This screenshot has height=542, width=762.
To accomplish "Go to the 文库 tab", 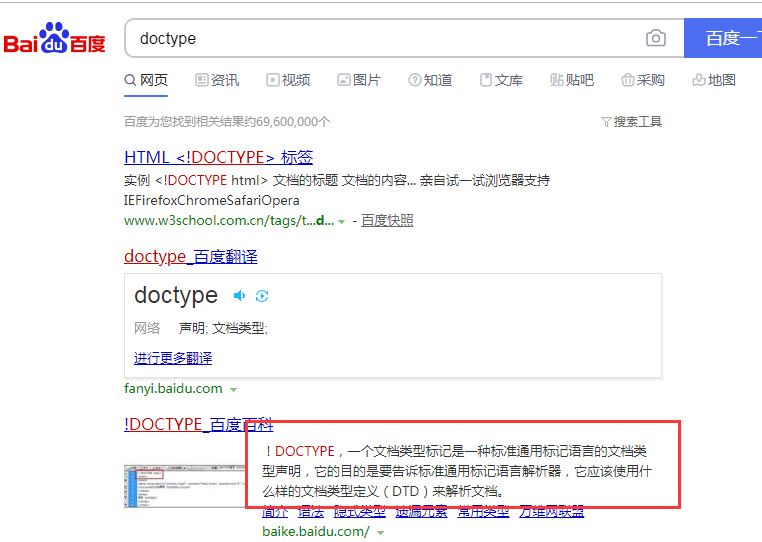I will [x=501, y=80].
